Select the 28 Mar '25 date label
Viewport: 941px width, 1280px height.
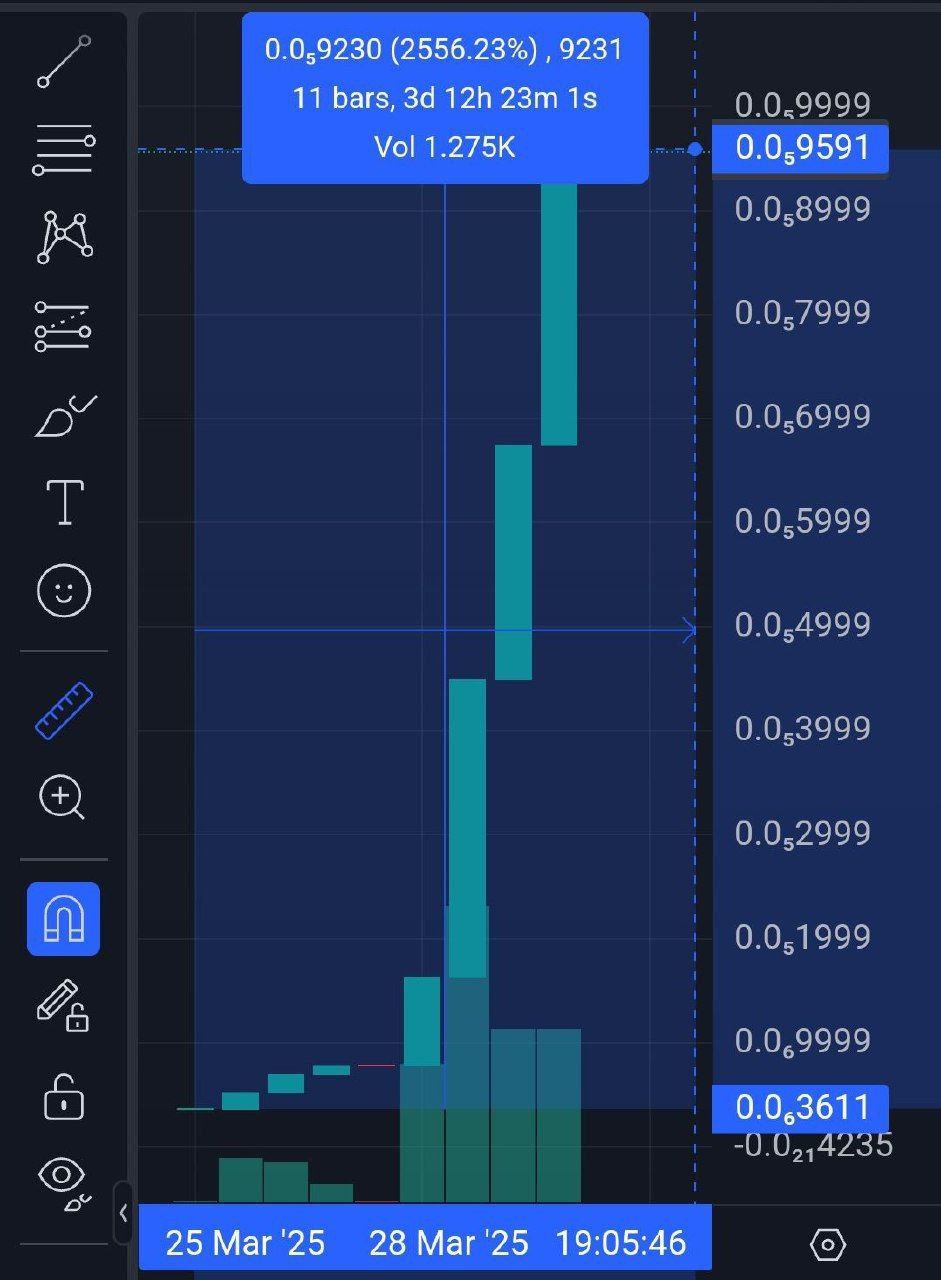449,1243
